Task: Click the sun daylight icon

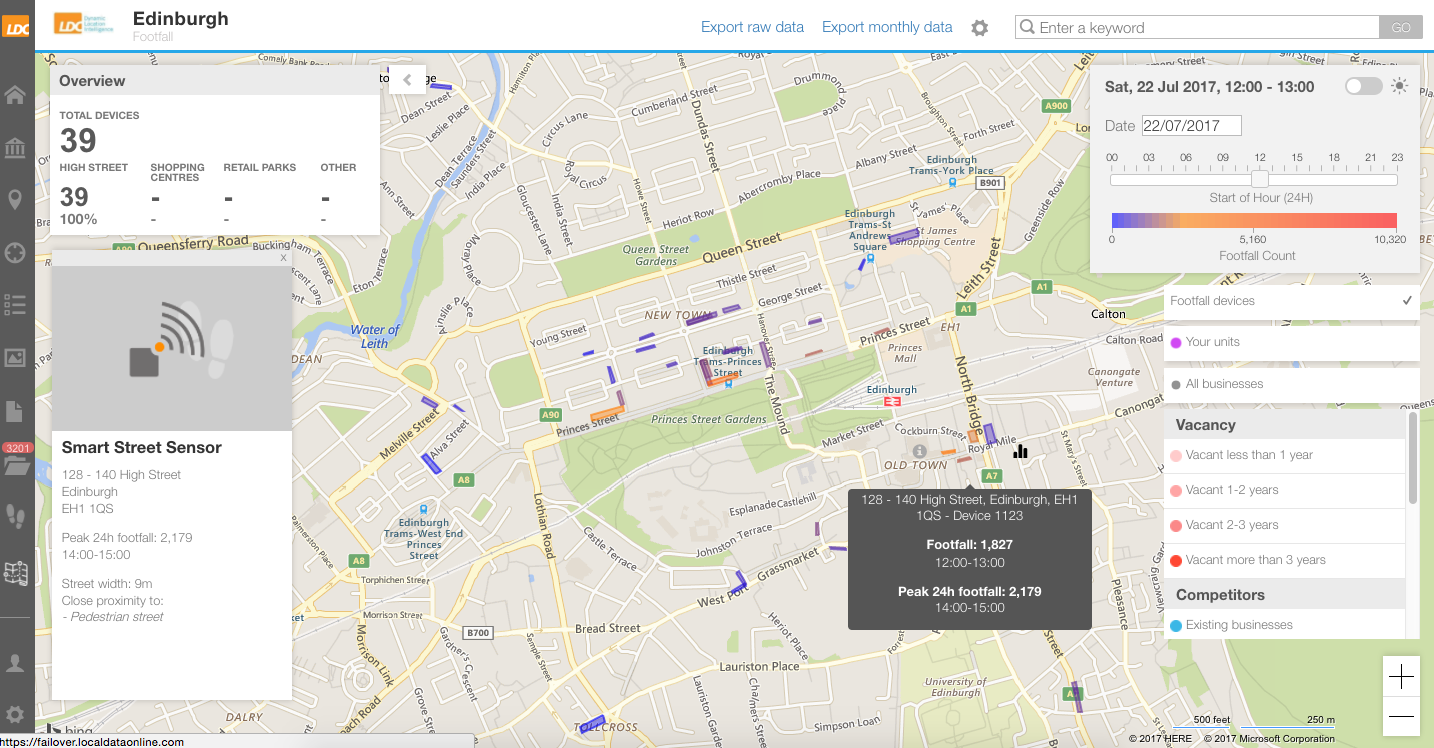Action: [x=1400, y=86]
